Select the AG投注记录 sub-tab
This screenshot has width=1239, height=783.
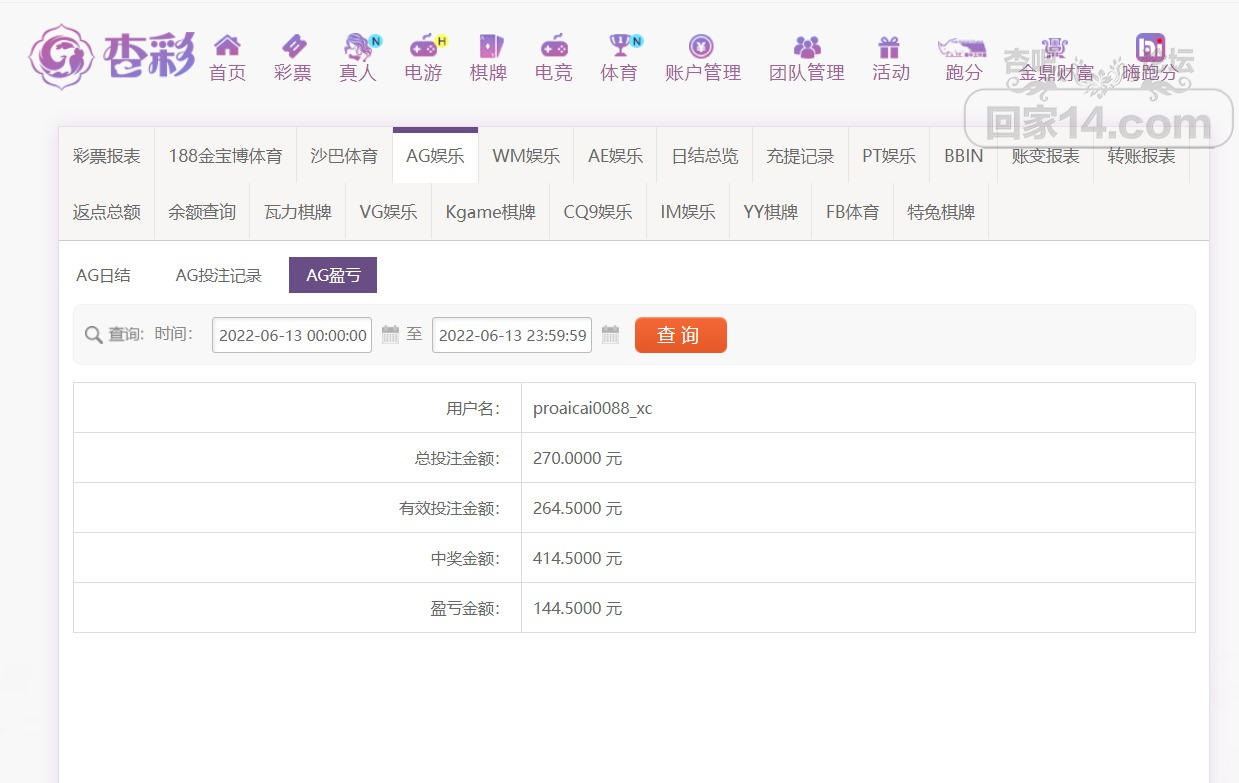tap(218, 275)
